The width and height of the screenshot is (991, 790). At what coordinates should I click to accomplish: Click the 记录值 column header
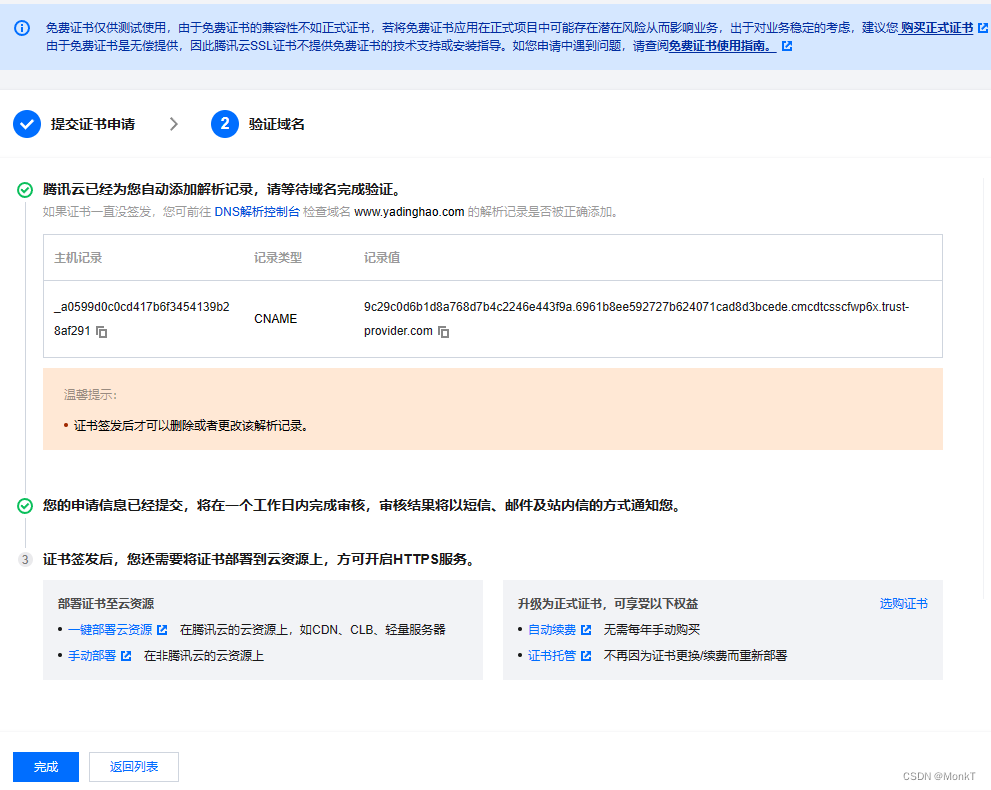(x=382, y=258)
